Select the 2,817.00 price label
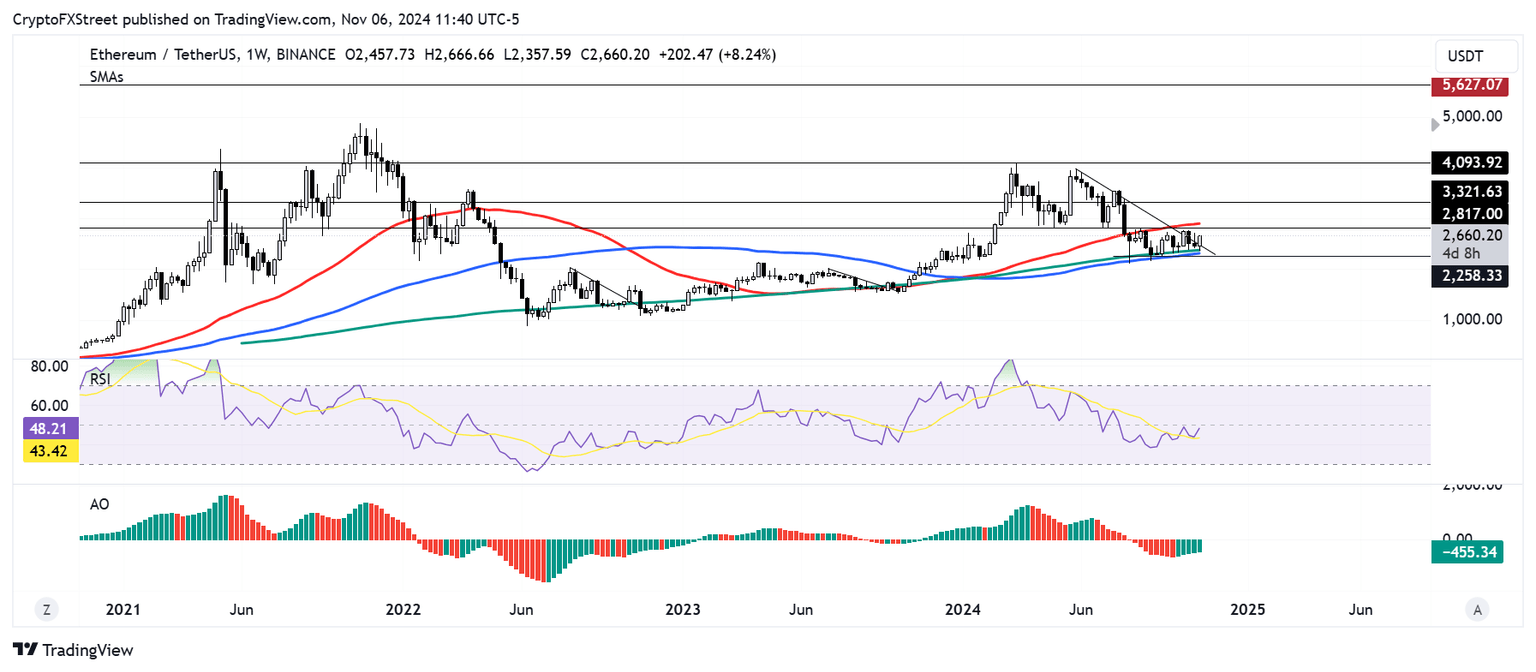This screenshot has height=672, width=1536. pos(1469,213)
